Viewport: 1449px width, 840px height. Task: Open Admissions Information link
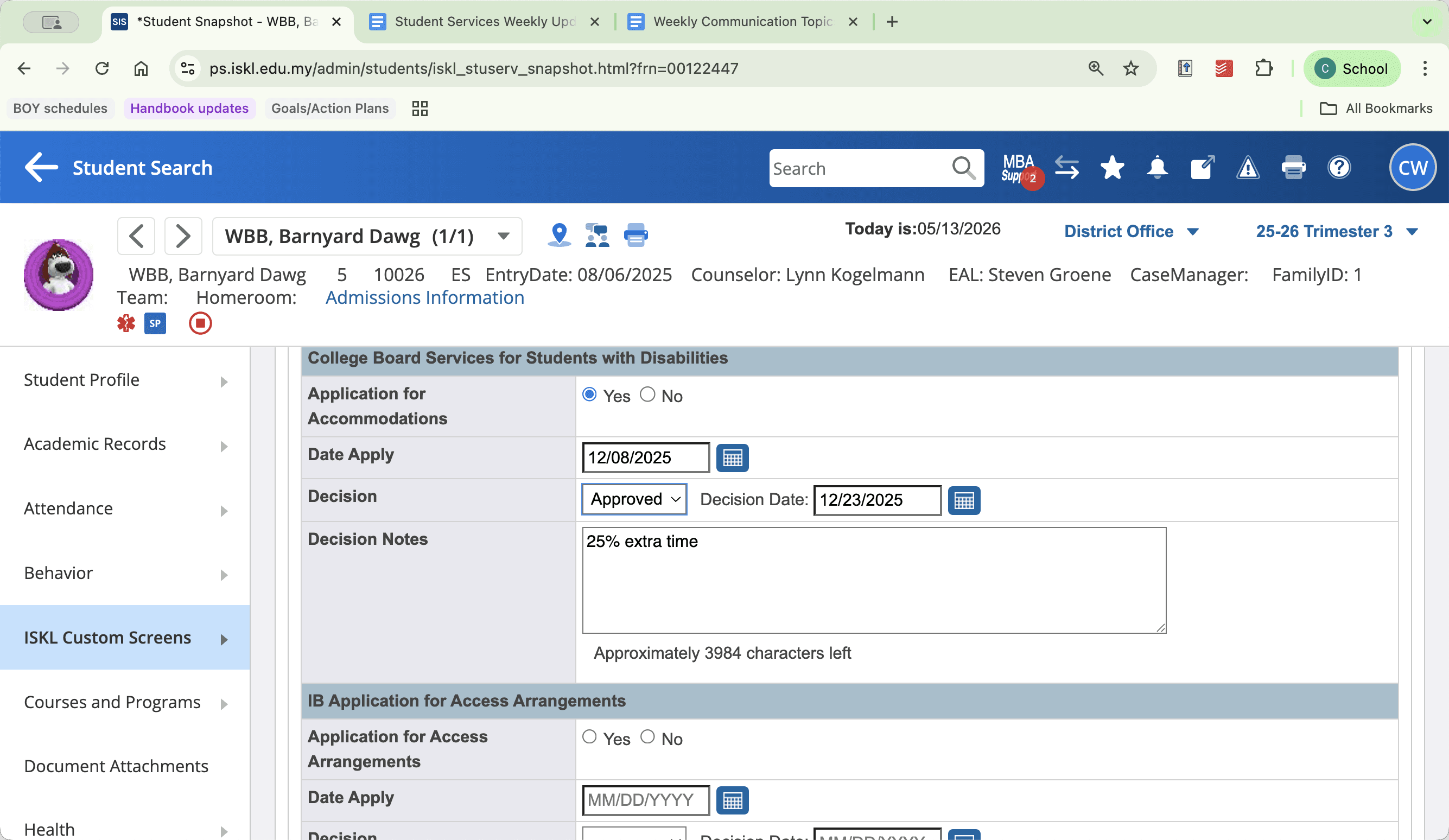coord(424,298)
